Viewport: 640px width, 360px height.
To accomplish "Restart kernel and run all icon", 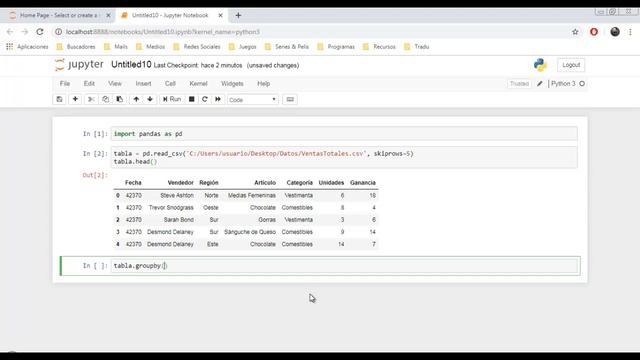I will point(218,99).
